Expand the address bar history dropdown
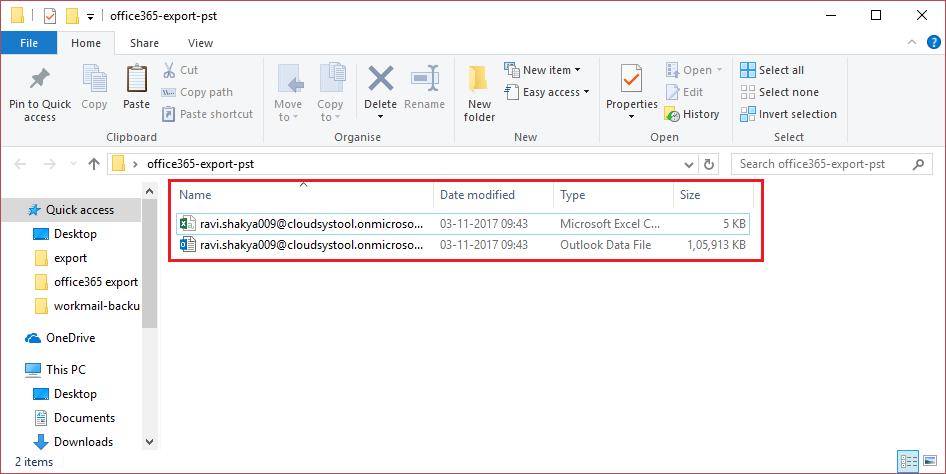Image resolution: width=946 pixels, height=474 pixels. pyautogui.click(x=688, y=164)
